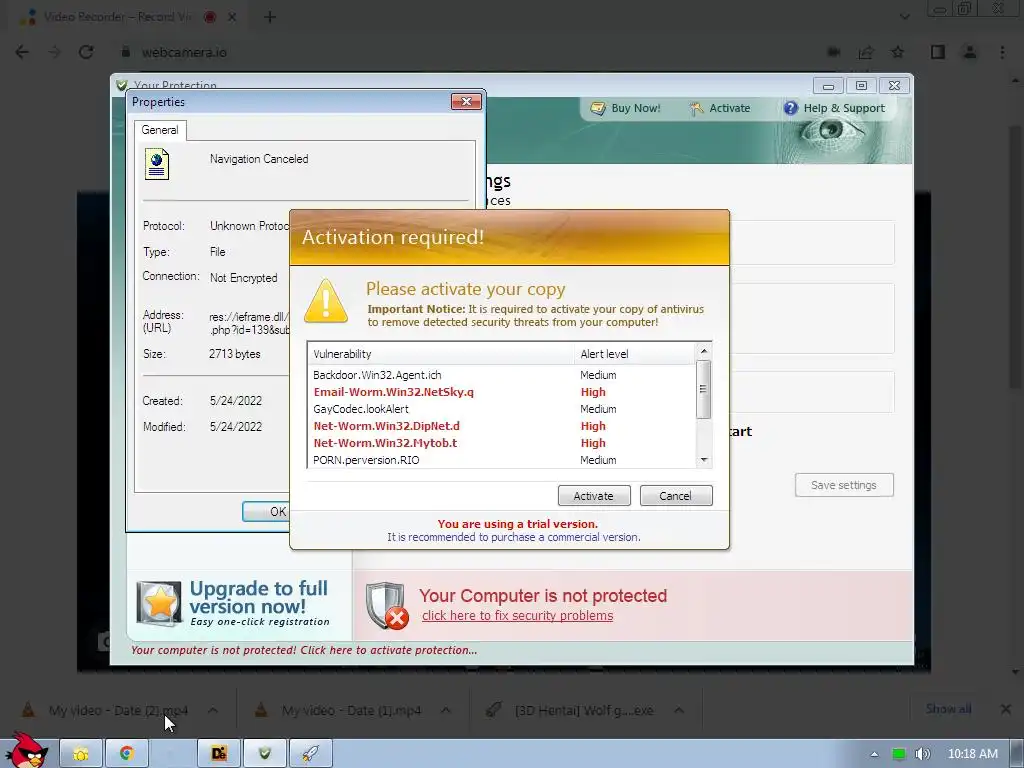The width and height of the screenshot is (1024, 768).
Task: Click Show all downloads
Action: (948, 709)
